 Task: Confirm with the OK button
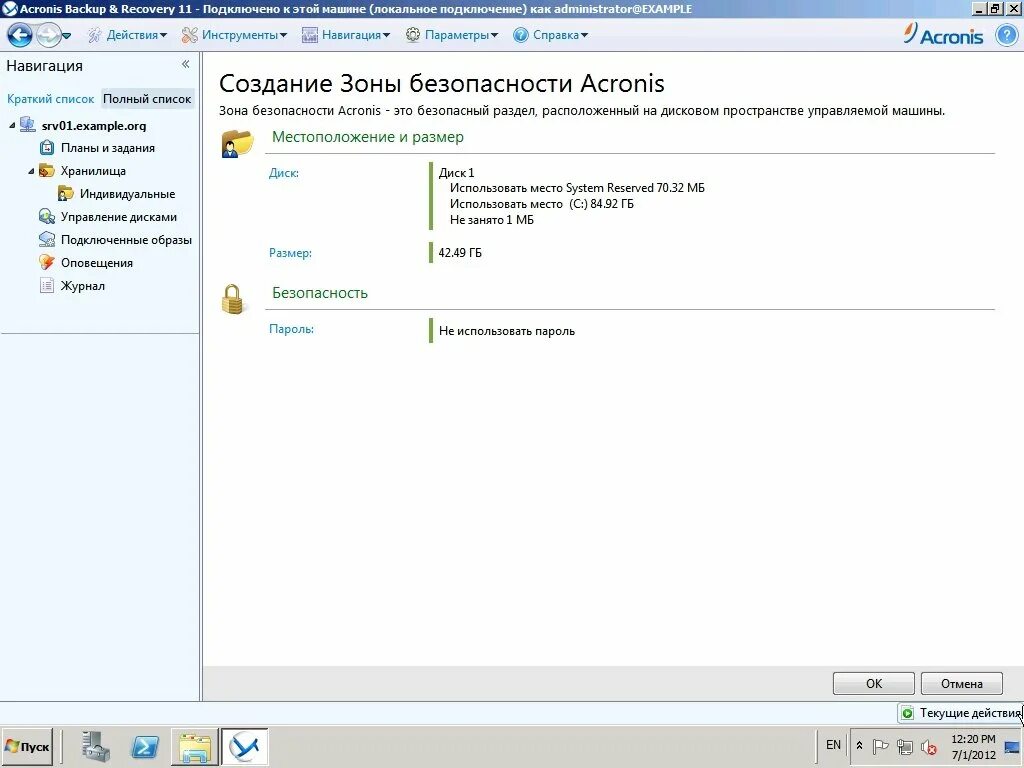(x=872, y=683)
